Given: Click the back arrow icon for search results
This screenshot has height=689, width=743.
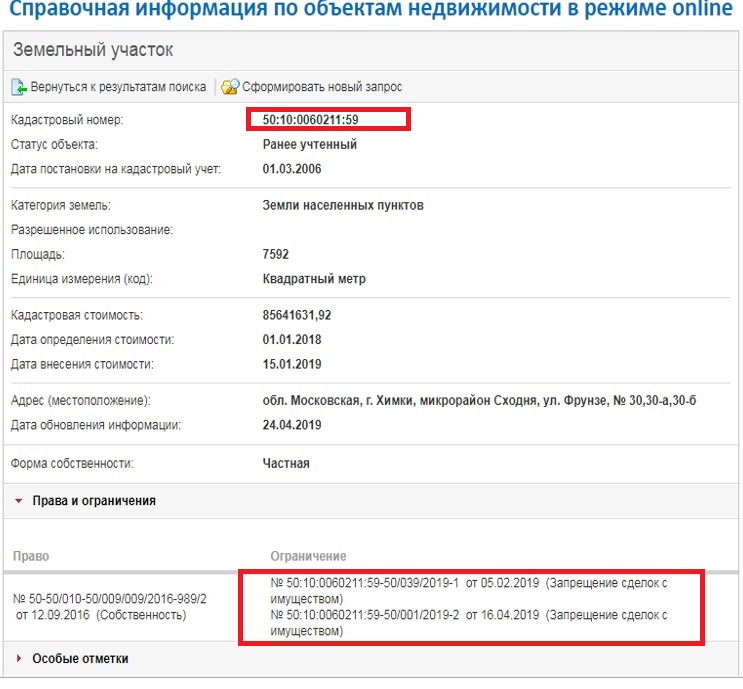Looking at the screenshot, I should pyautogui.click(x=18, y=87).
